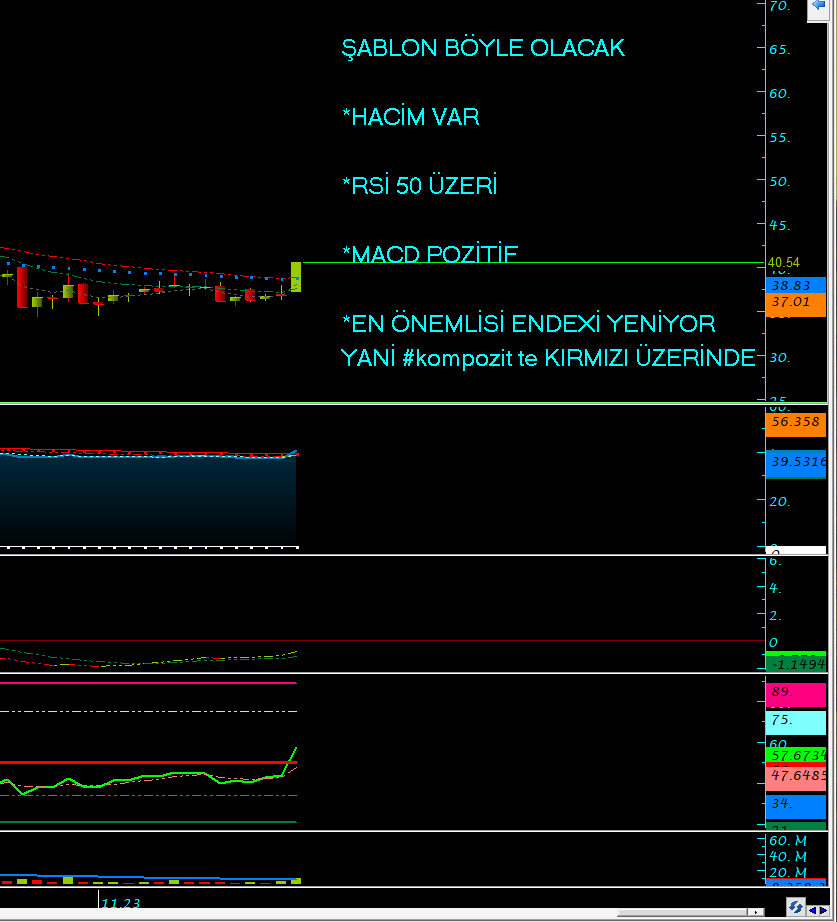Image resolution: width=837 pixels, height=922 pixels.
Task: Click the orange 37.01 price tag
Action: (x=796, y=304)
